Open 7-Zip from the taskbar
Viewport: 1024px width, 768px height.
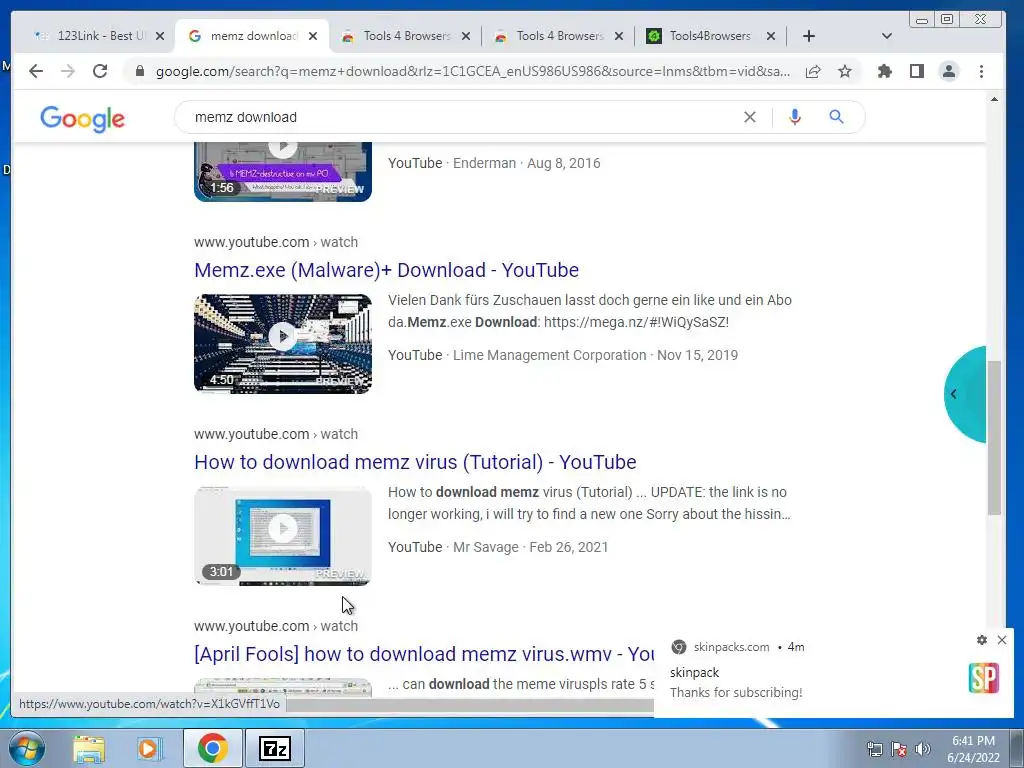(275, 748)
